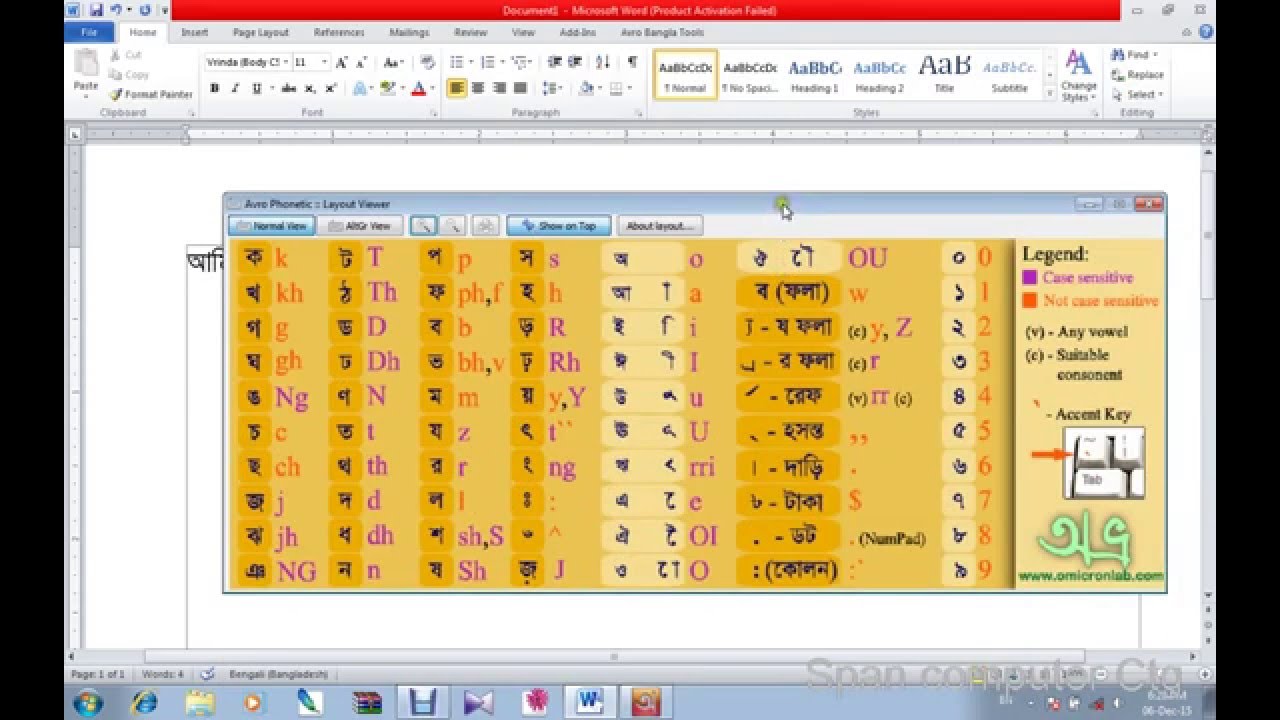Undo the last action in Quick Access
The image size is (1280, 720).
(116, 10)
